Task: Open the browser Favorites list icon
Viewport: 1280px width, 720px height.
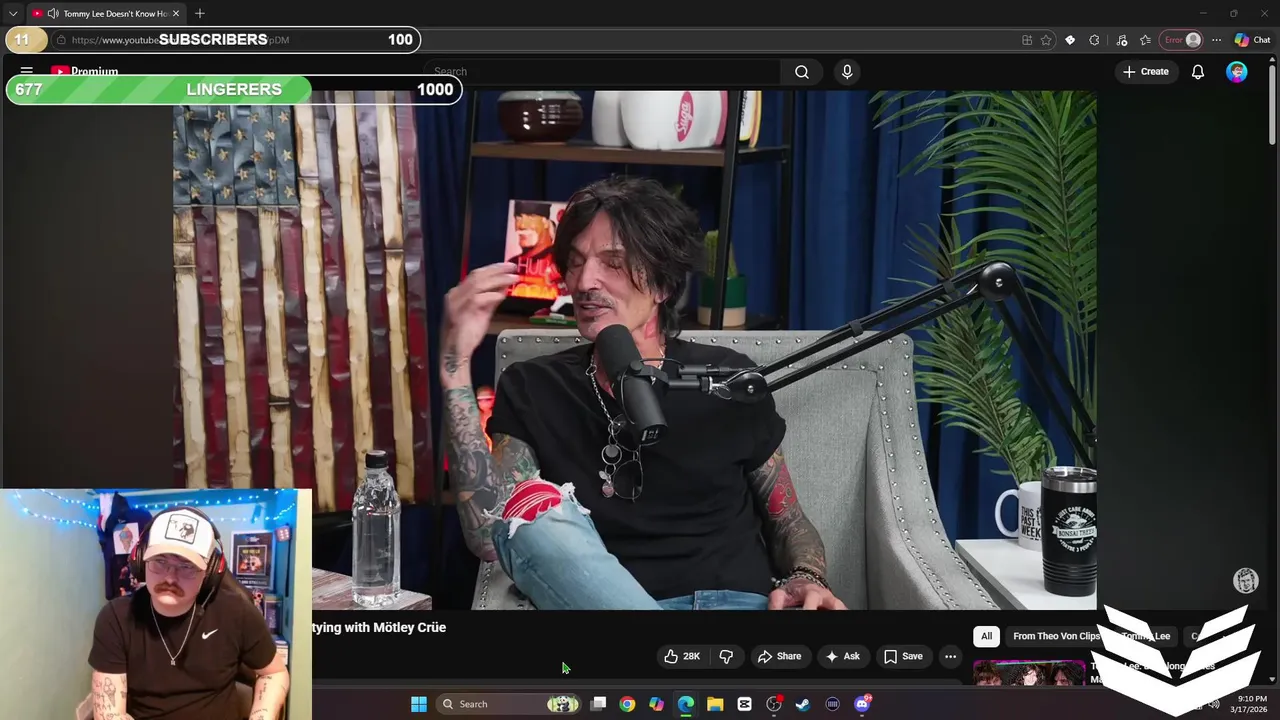Action: click(x=1145, y=40)
